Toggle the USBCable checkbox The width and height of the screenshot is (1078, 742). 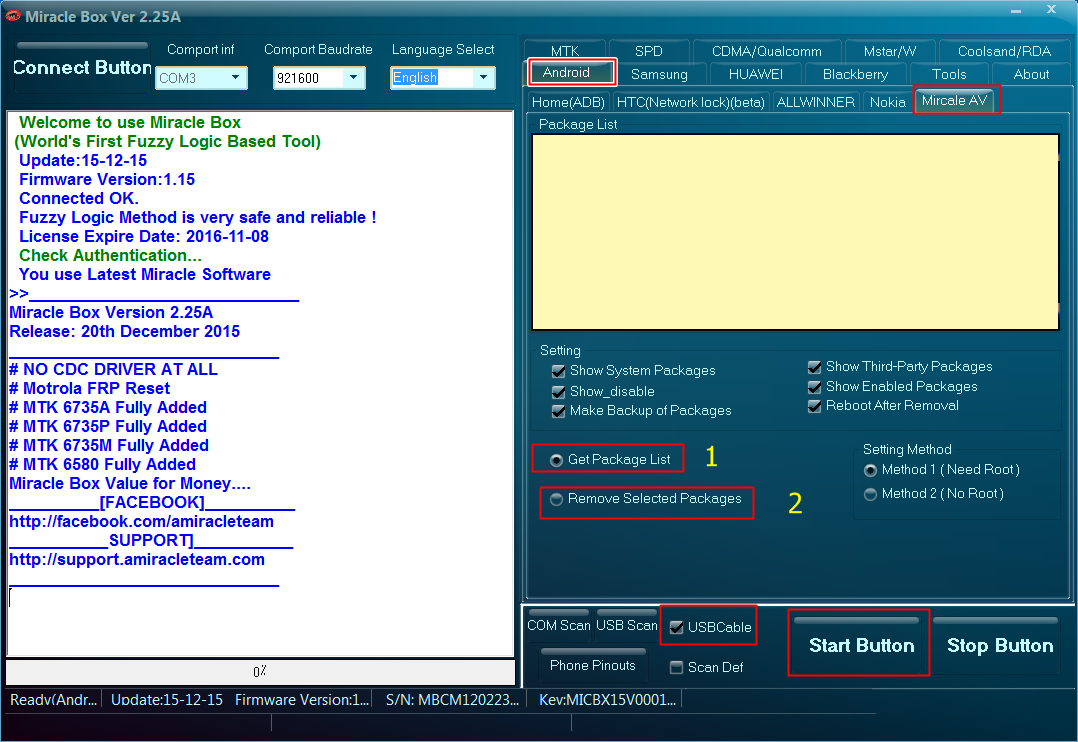(676, 627)
